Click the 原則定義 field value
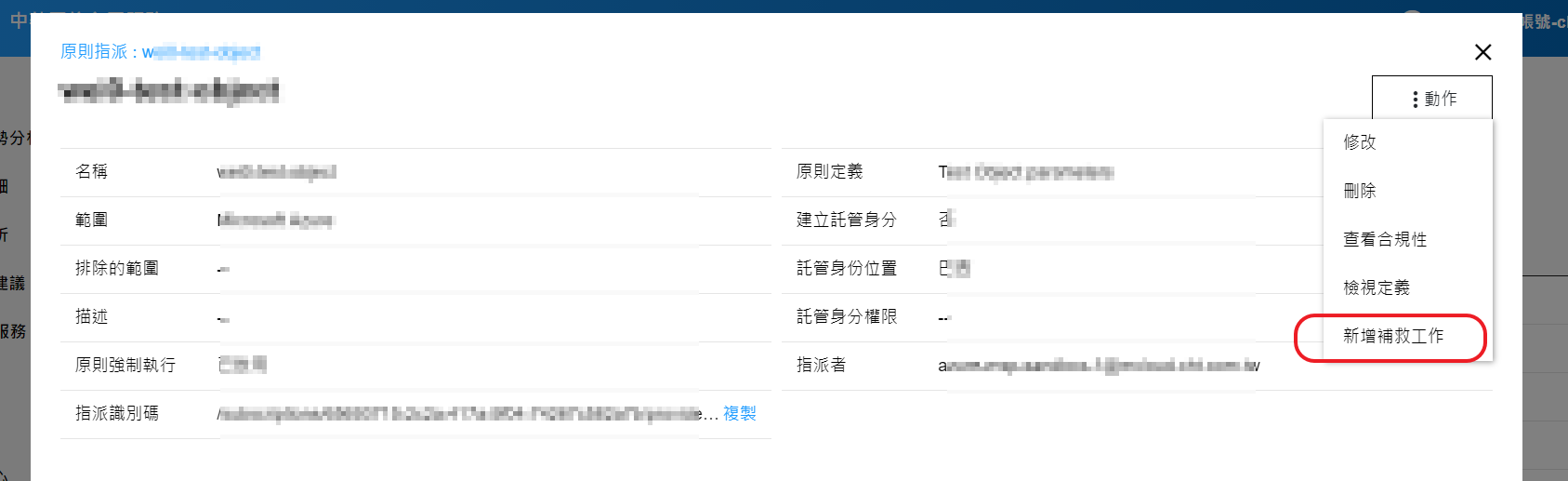The image size is (1568, 481). [x=1025, y=172]
